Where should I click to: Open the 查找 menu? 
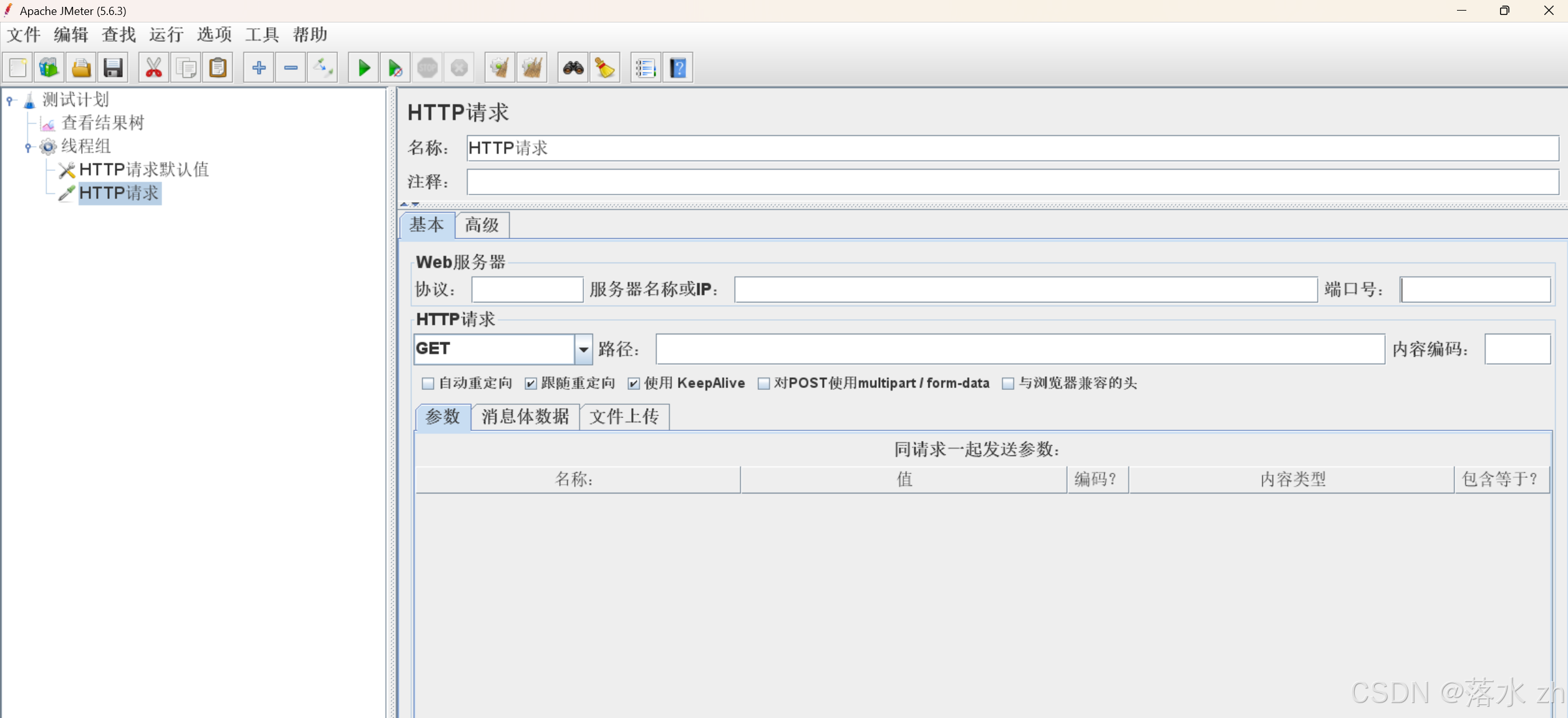pos(119,35)
